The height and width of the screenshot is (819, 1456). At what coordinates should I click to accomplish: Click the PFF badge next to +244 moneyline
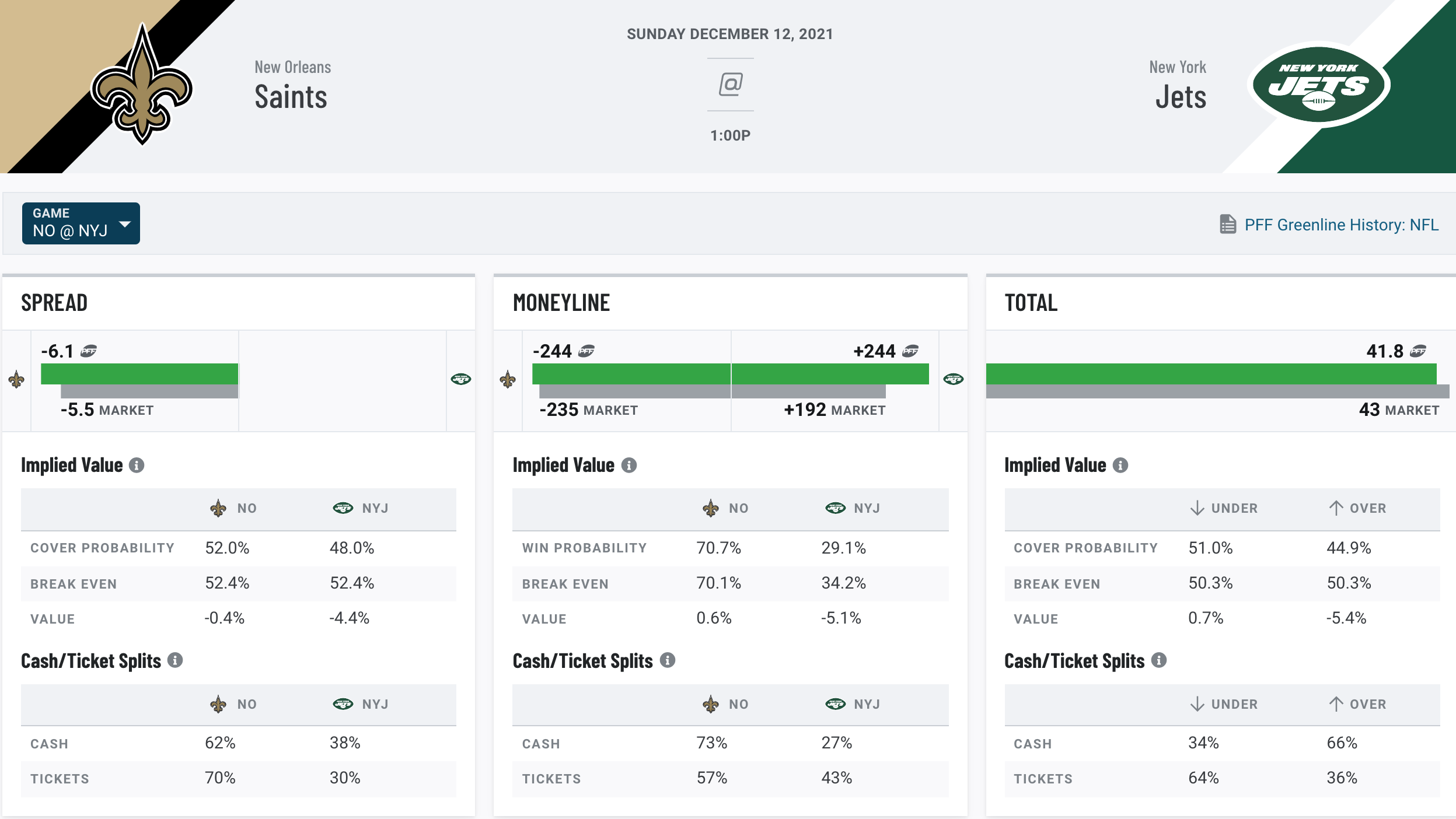pyautogui.click(x=910, y=351)
